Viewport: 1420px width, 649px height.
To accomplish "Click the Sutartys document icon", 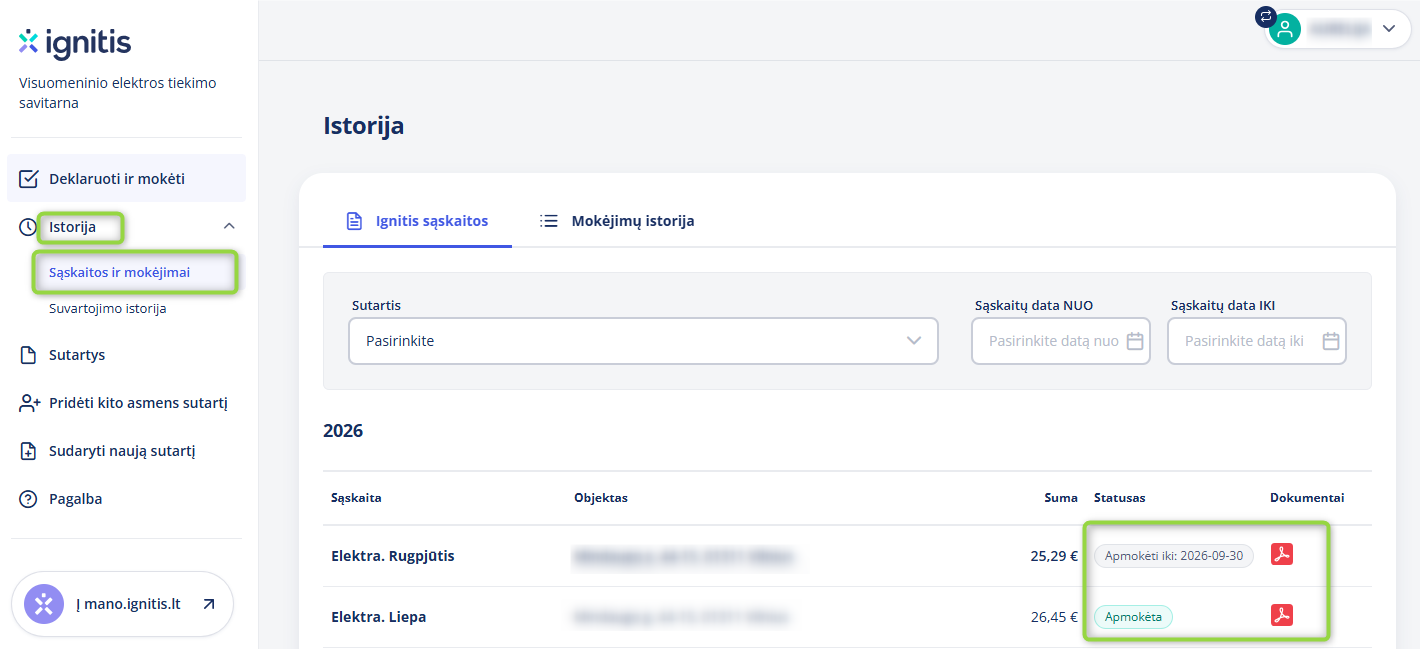I will (x=29, y=355).
